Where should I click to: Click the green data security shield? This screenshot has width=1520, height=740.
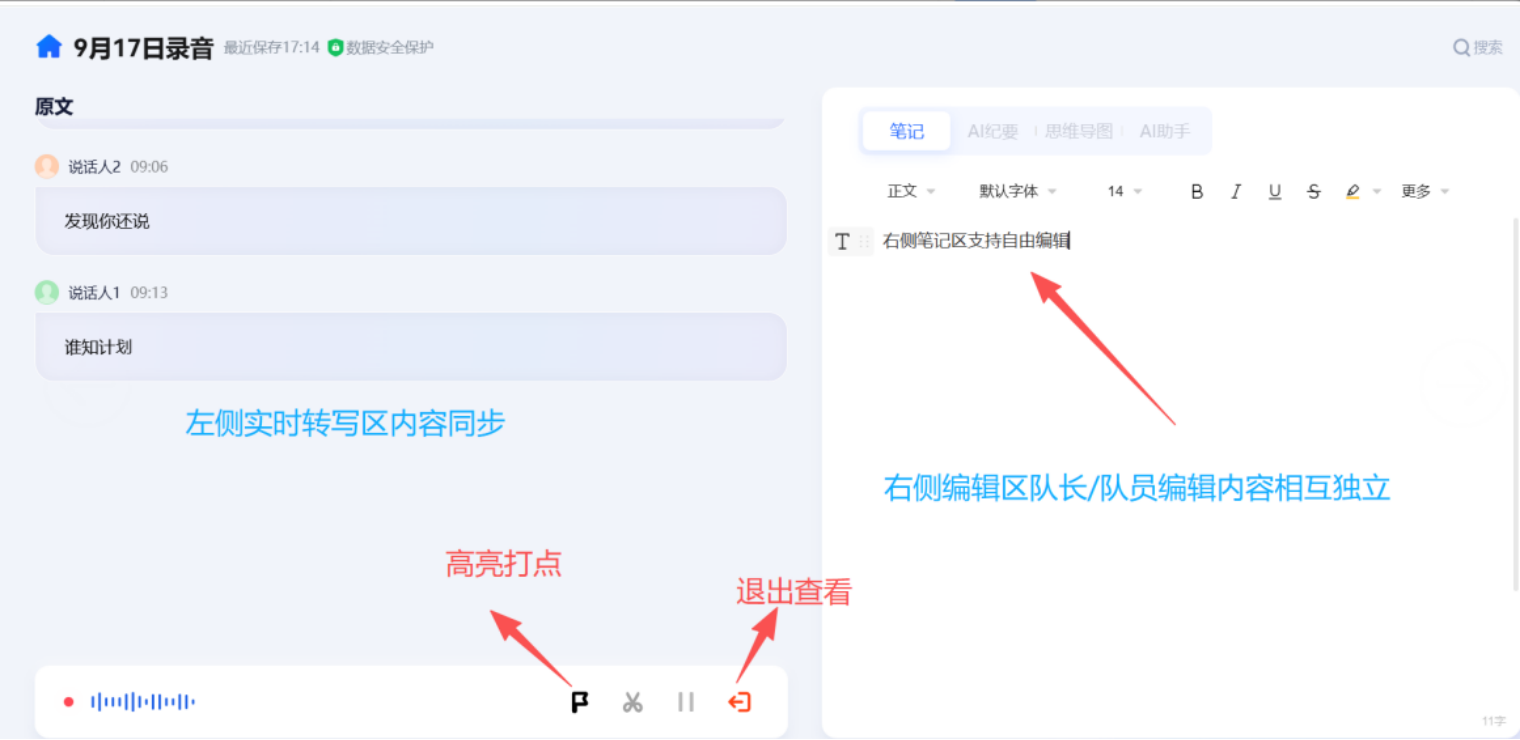click(336, 47)
